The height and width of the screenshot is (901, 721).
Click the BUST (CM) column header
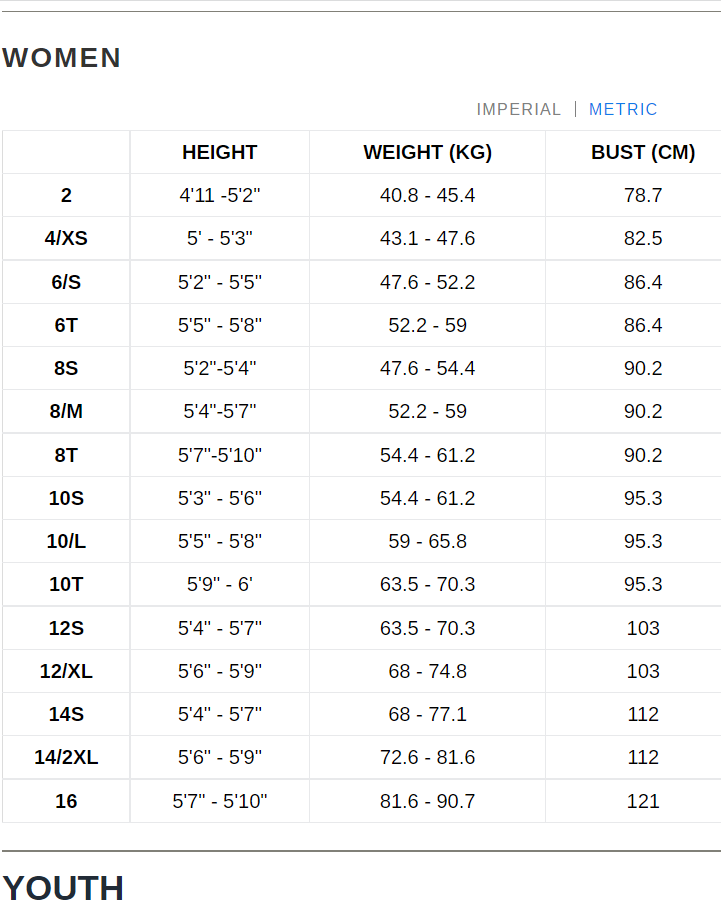642,152
